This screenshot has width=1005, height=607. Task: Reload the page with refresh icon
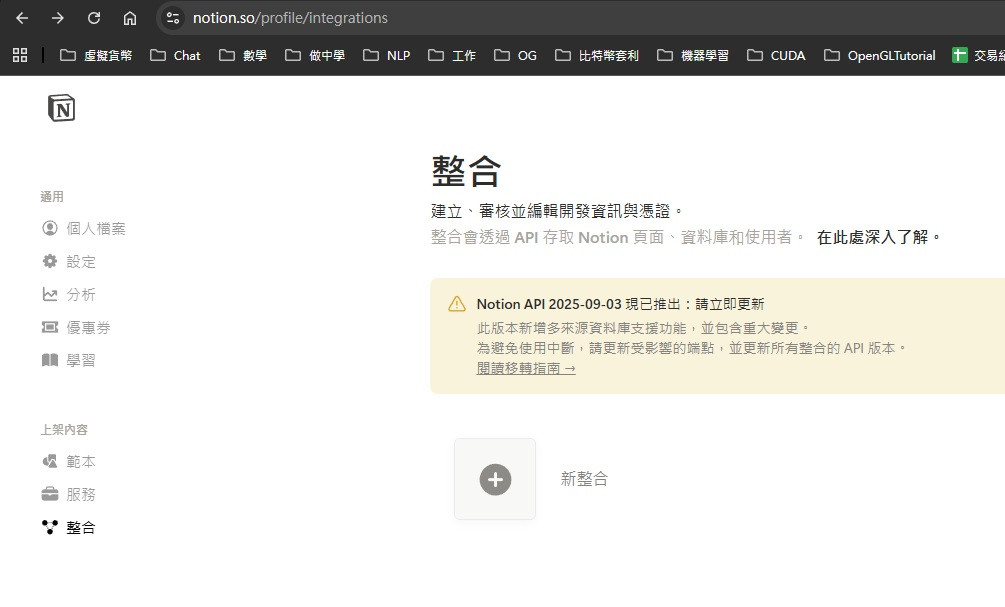coord(94,18)
